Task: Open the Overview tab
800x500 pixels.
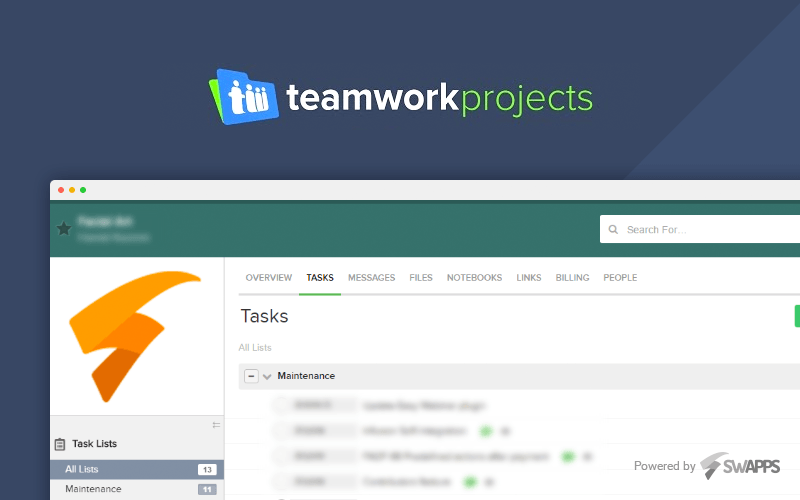Action: (268, 278)
